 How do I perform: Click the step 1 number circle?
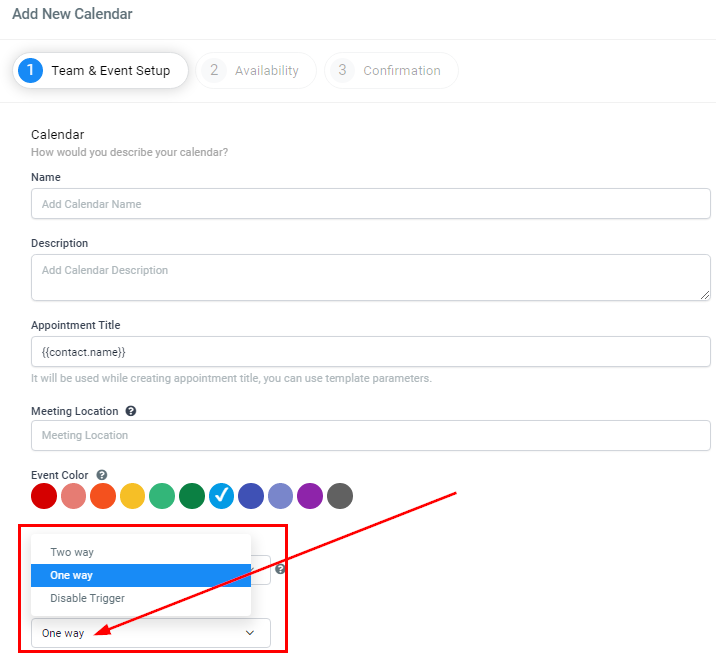(x=31, y=70)
